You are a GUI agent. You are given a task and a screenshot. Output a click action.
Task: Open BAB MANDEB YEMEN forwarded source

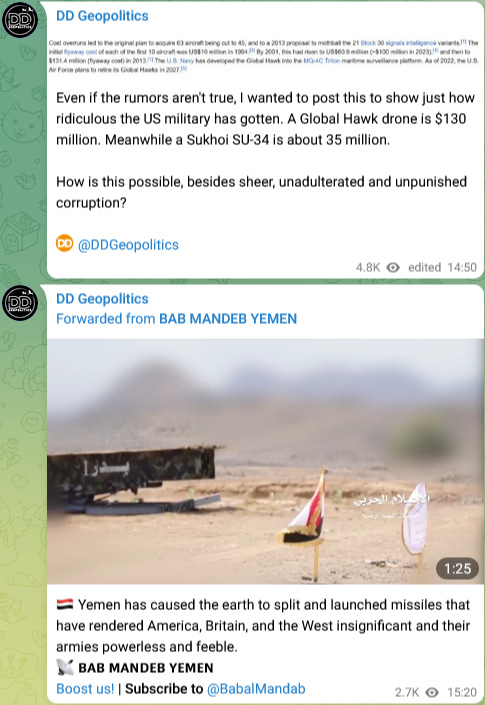click(228, 319)
